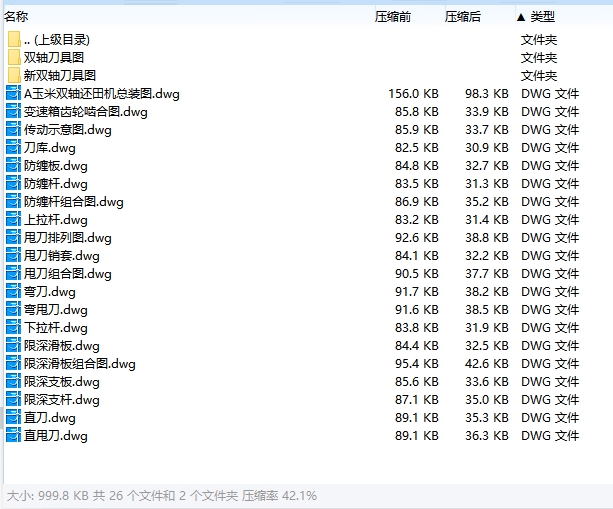This screenshot has width=613, height=509.
Task: Click the file name 直甩刀.dwg
Action: (x=56, y=436)
